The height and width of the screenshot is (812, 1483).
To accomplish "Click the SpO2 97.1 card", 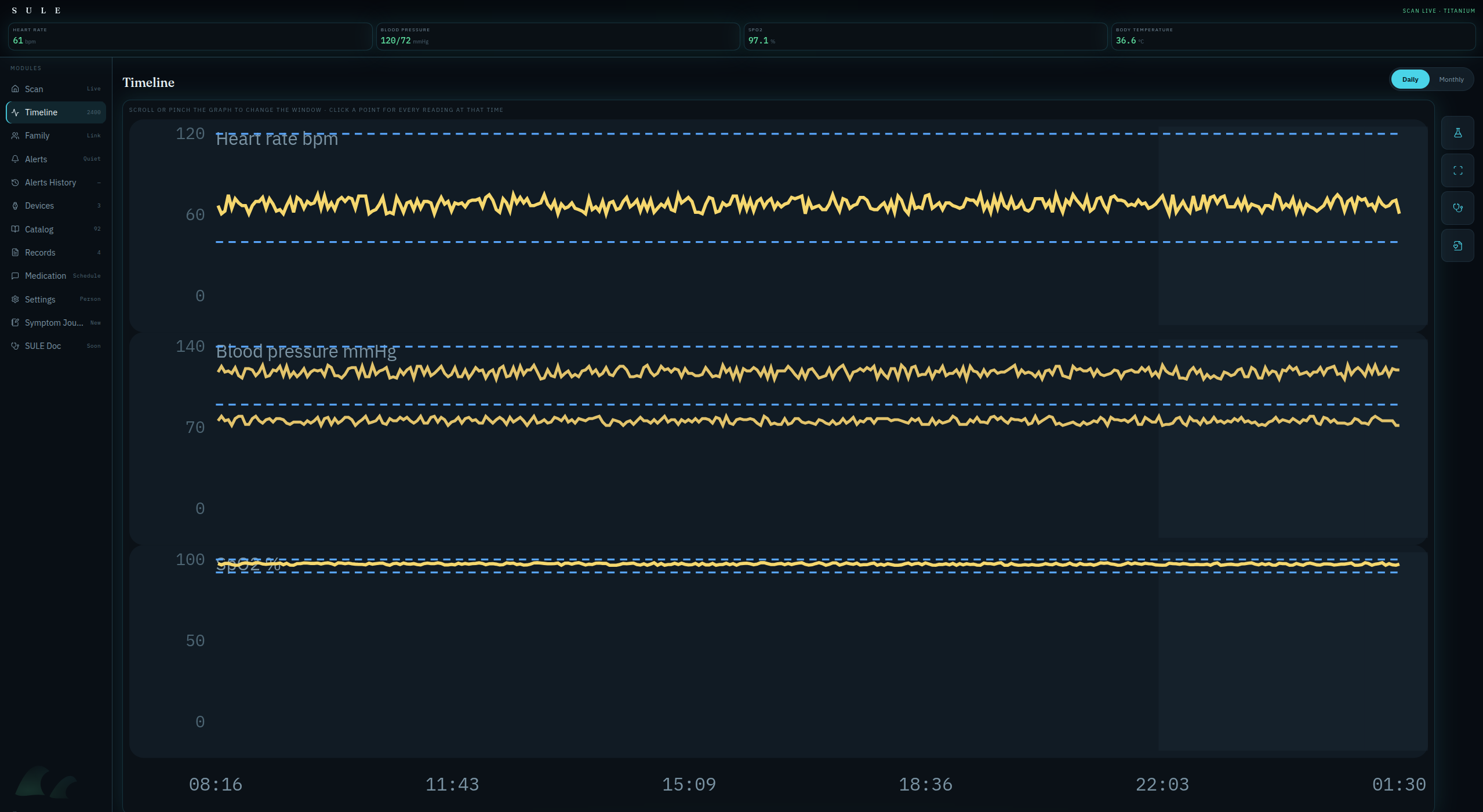I will [x=925, y=37].
